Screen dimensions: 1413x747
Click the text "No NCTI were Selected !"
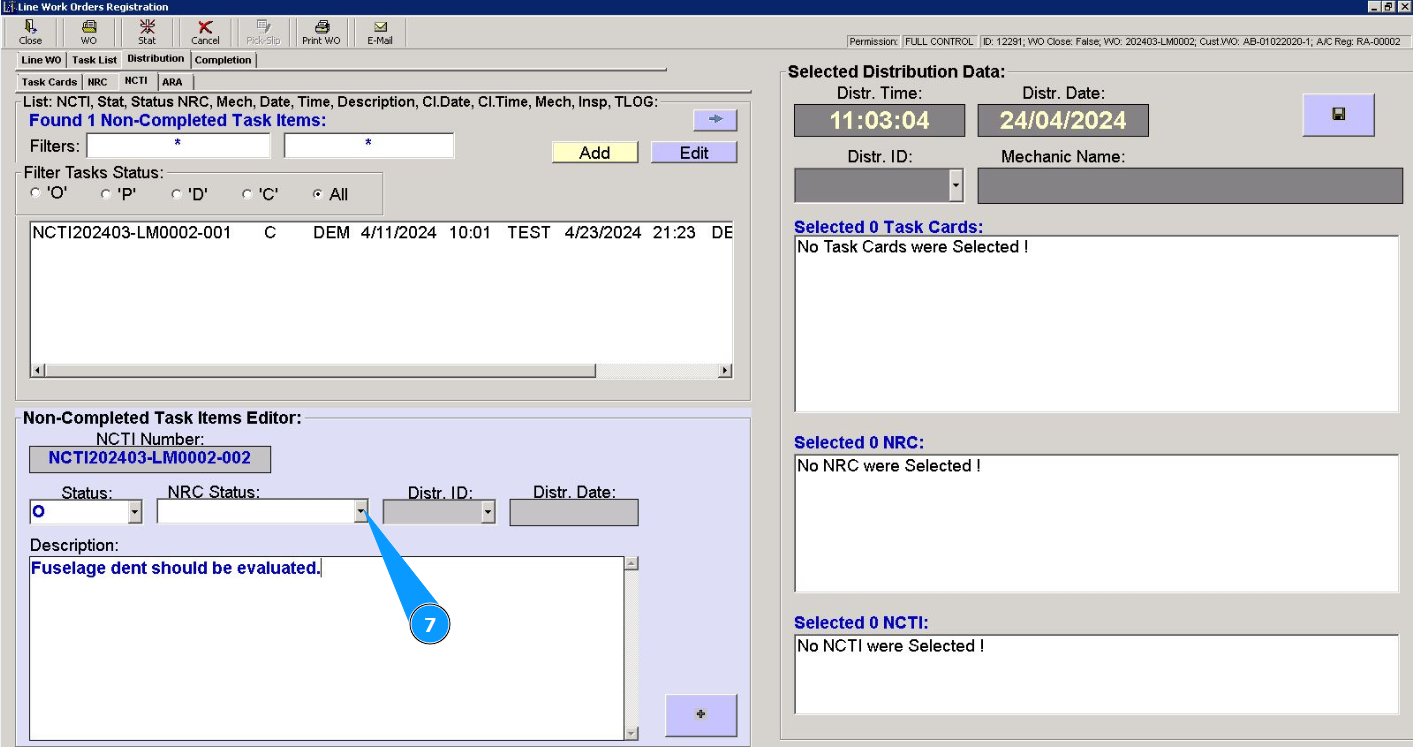(891, 646)
